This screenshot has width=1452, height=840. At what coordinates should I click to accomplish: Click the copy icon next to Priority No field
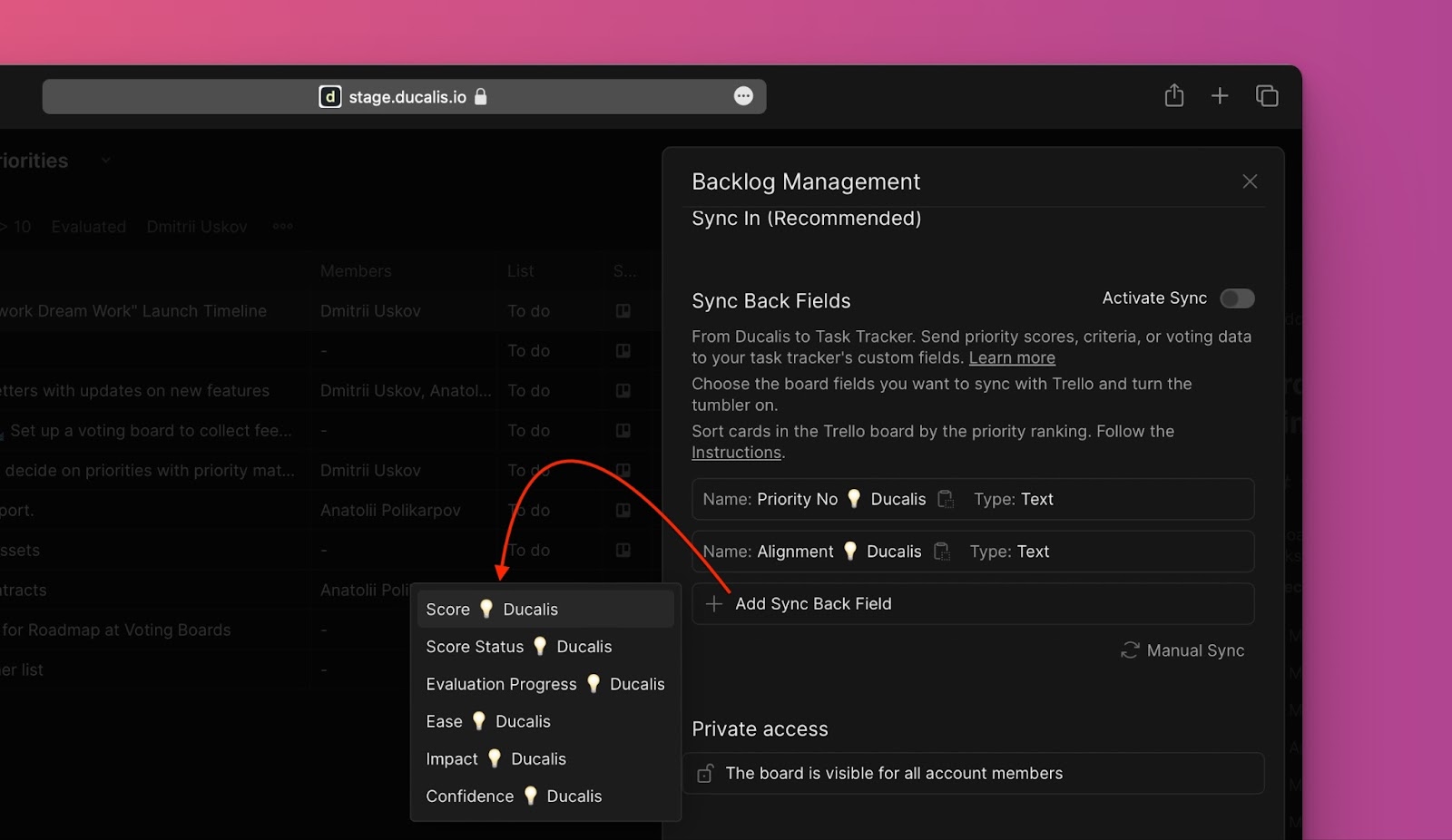(945, 499)
